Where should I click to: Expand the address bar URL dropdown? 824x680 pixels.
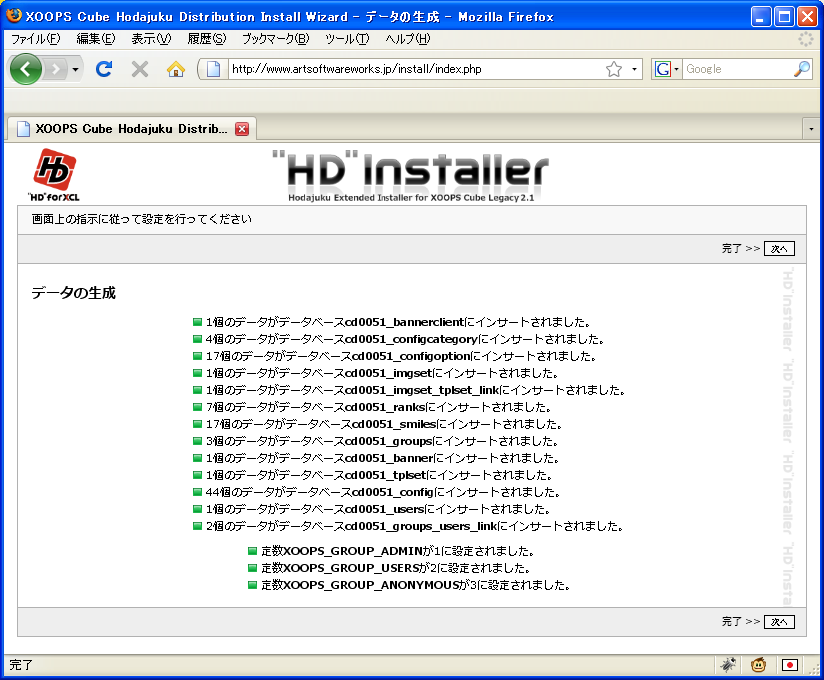[x=635, y=69]
